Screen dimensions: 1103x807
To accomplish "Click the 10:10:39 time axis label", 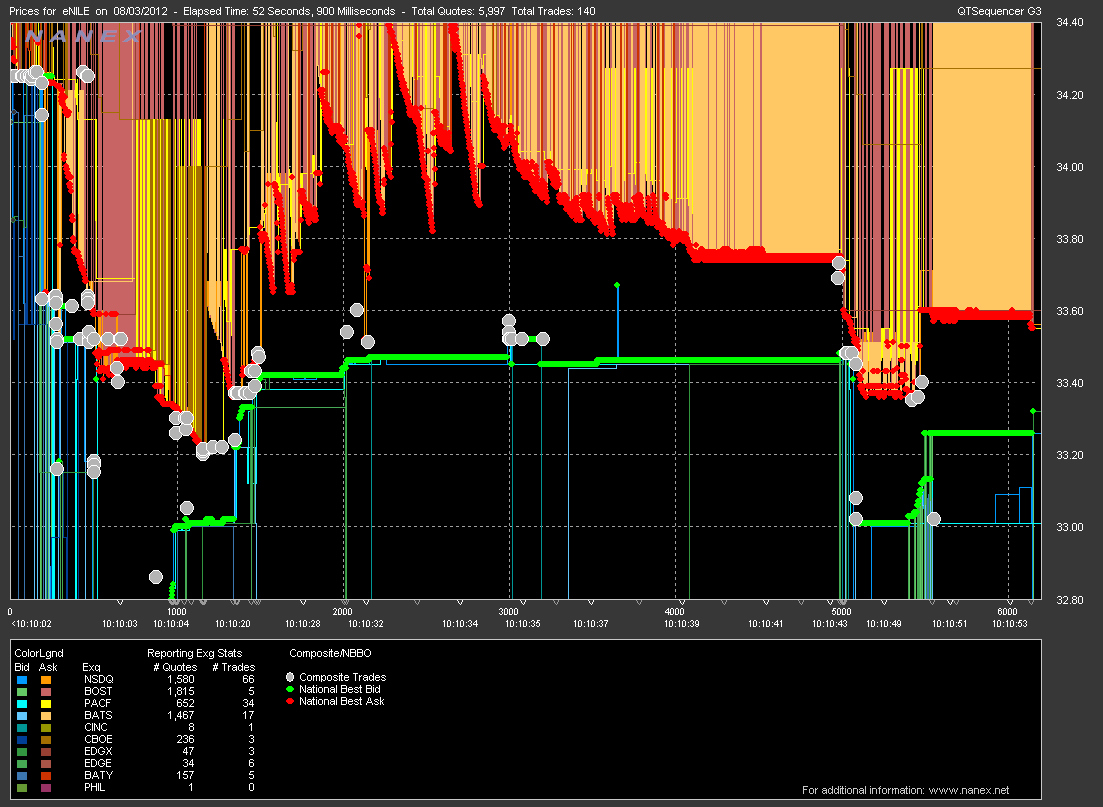I will click(x=682, y=624).
